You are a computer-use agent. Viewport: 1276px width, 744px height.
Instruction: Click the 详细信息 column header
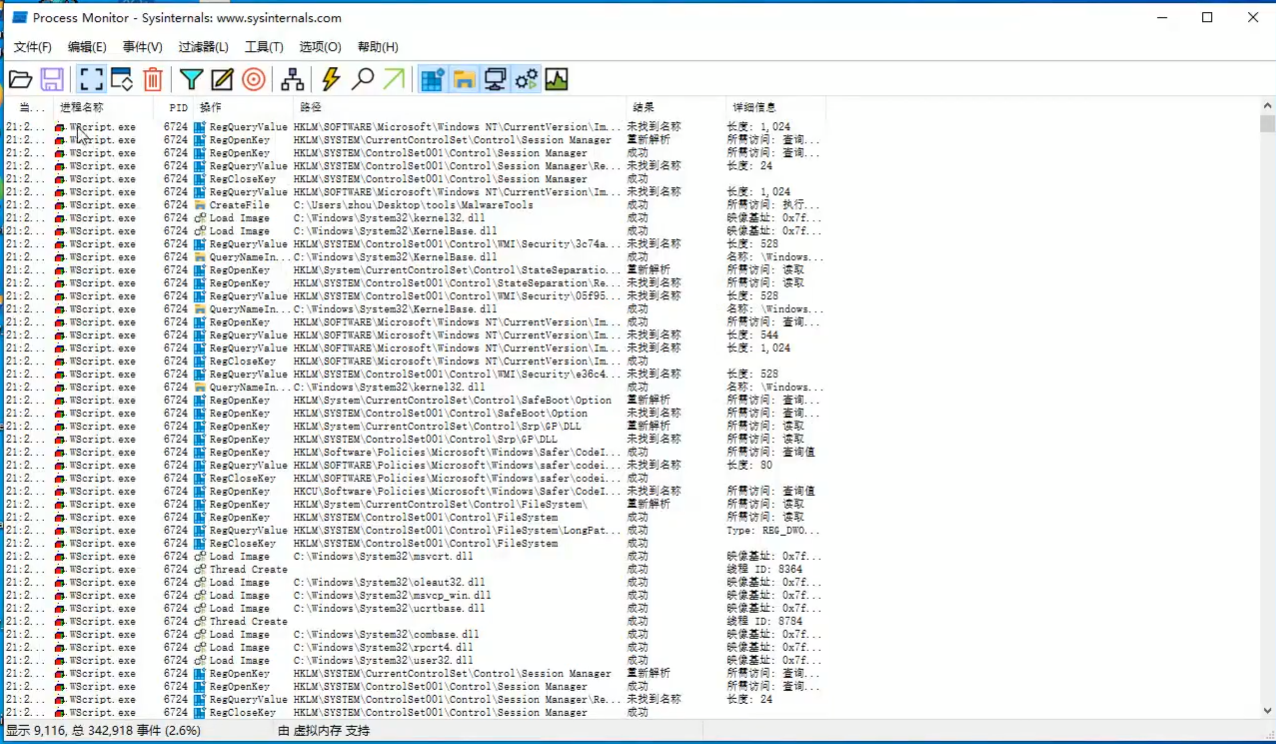pyautogui.click(x=776, y=107)
